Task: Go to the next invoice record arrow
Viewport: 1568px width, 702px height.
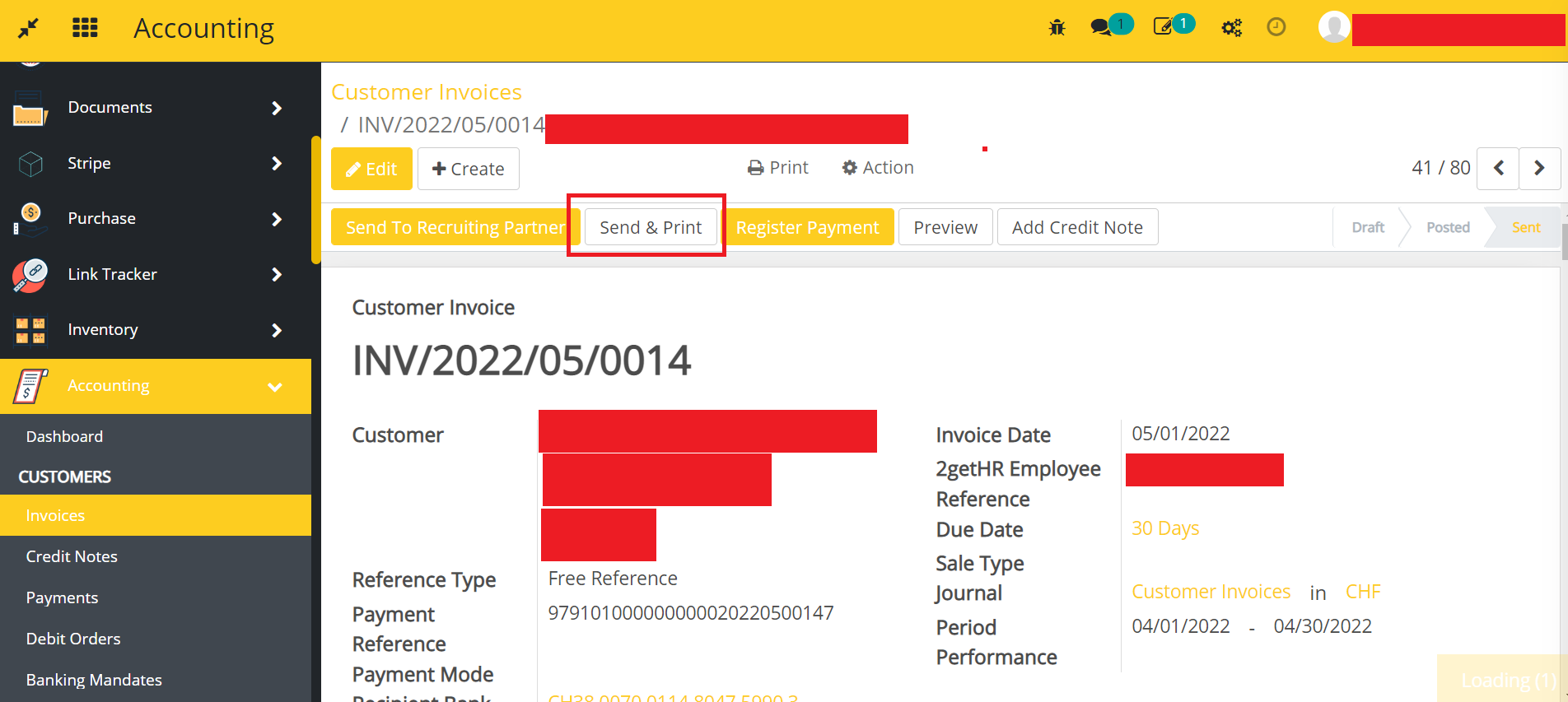Action: (1539, 168)
